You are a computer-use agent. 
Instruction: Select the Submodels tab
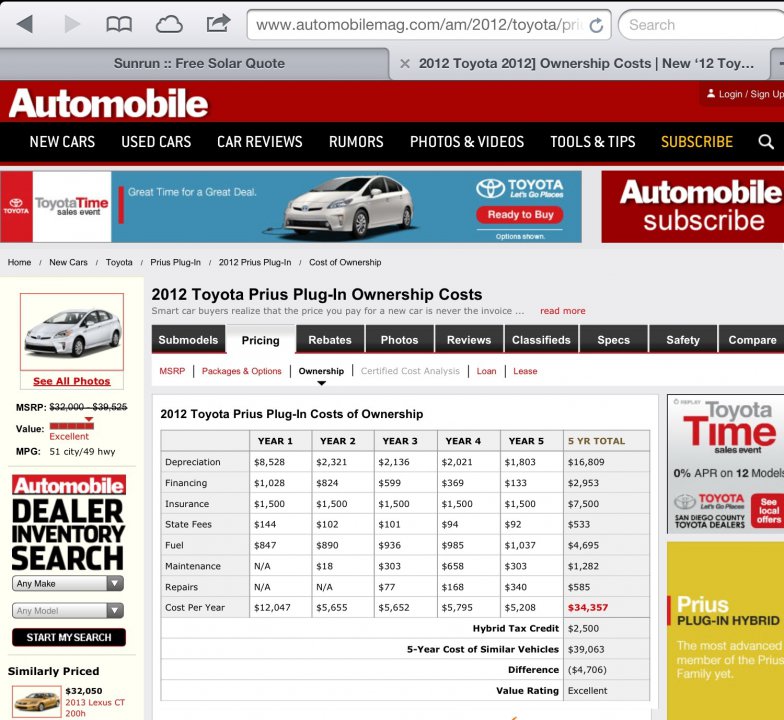tap(188, 339)
